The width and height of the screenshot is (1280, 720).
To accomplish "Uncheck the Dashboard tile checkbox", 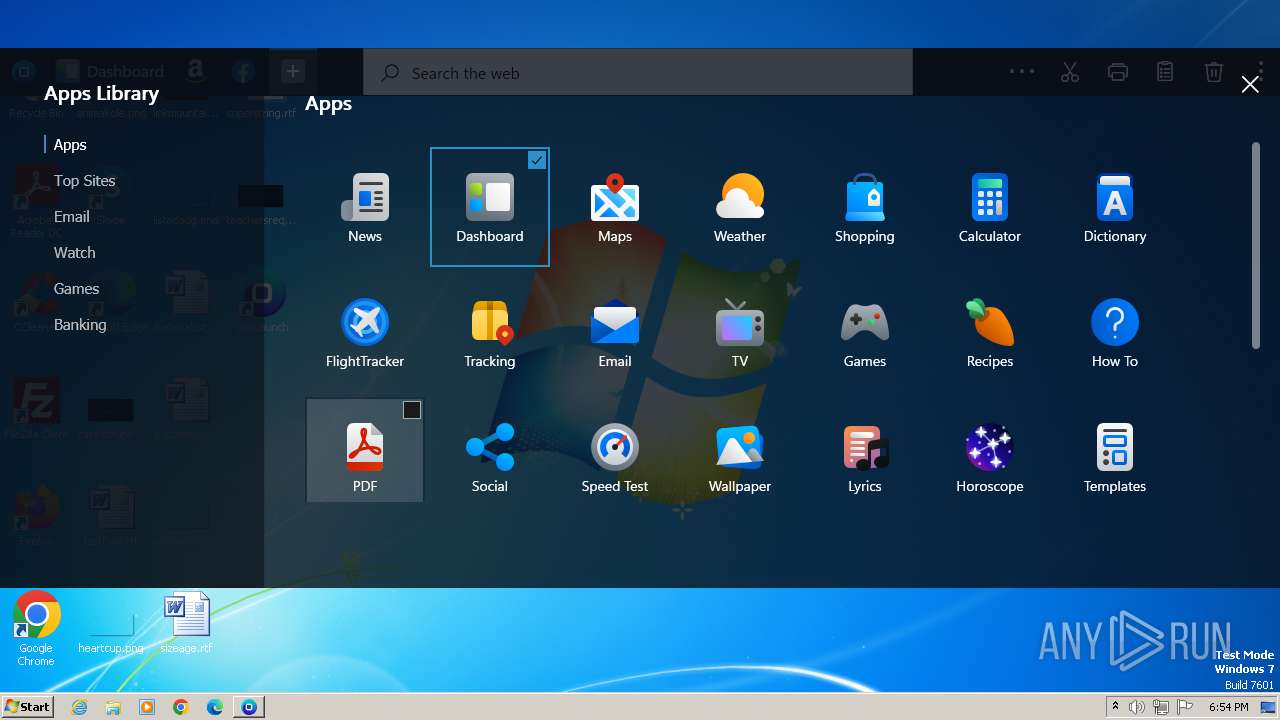I will tap(537, 160).
